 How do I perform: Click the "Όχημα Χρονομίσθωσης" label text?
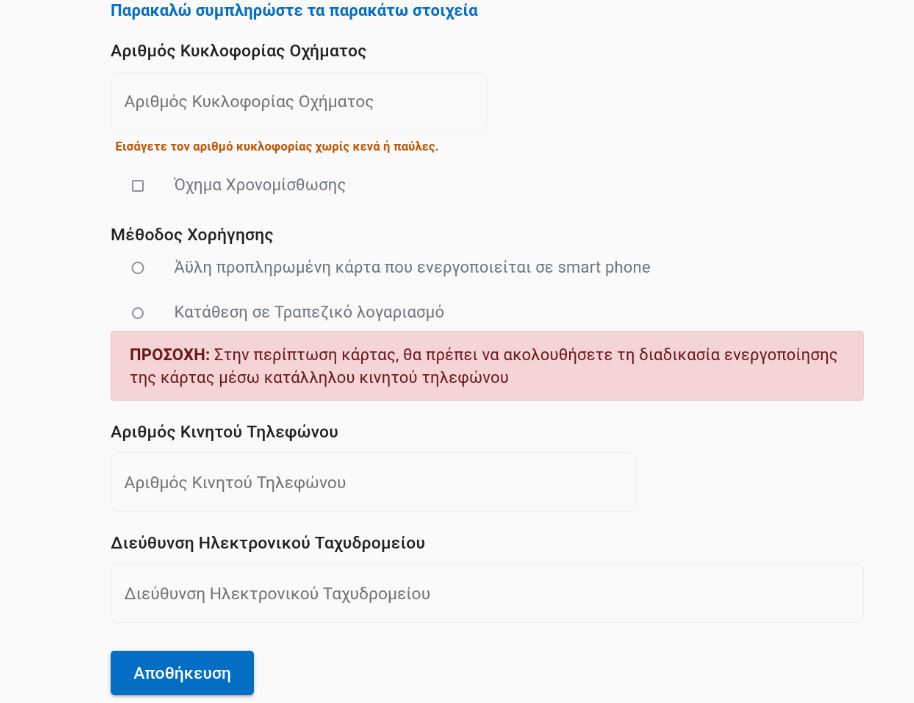(259, 185)
